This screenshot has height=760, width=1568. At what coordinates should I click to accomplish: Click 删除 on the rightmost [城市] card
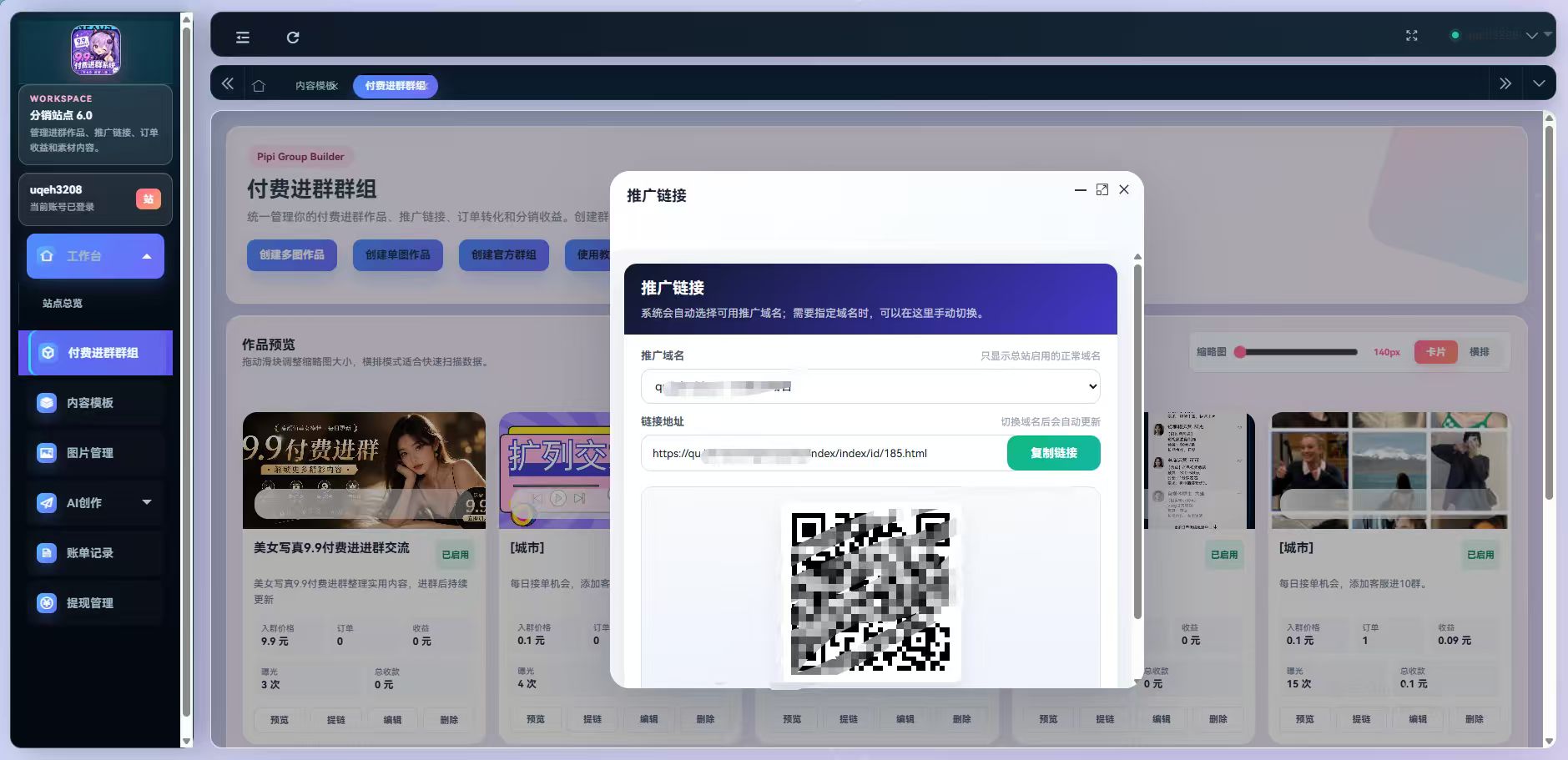pos(1474,718)
